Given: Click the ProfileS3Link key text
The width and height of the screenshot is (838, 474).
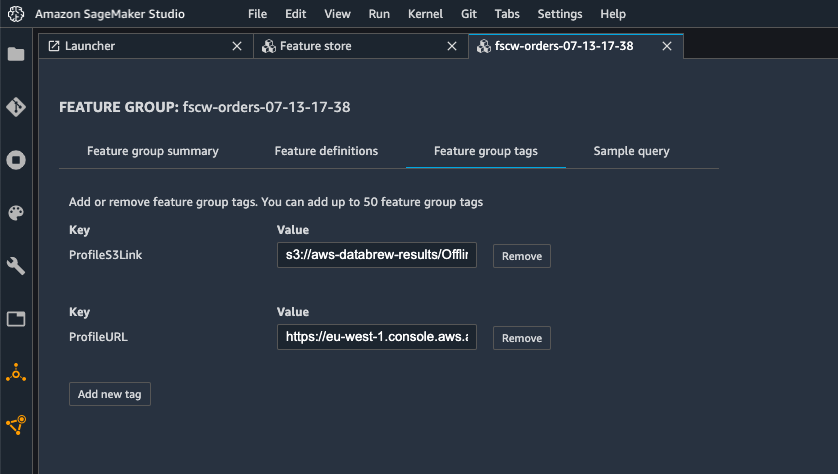Looking at the screenshot, I should pos(105,255).
